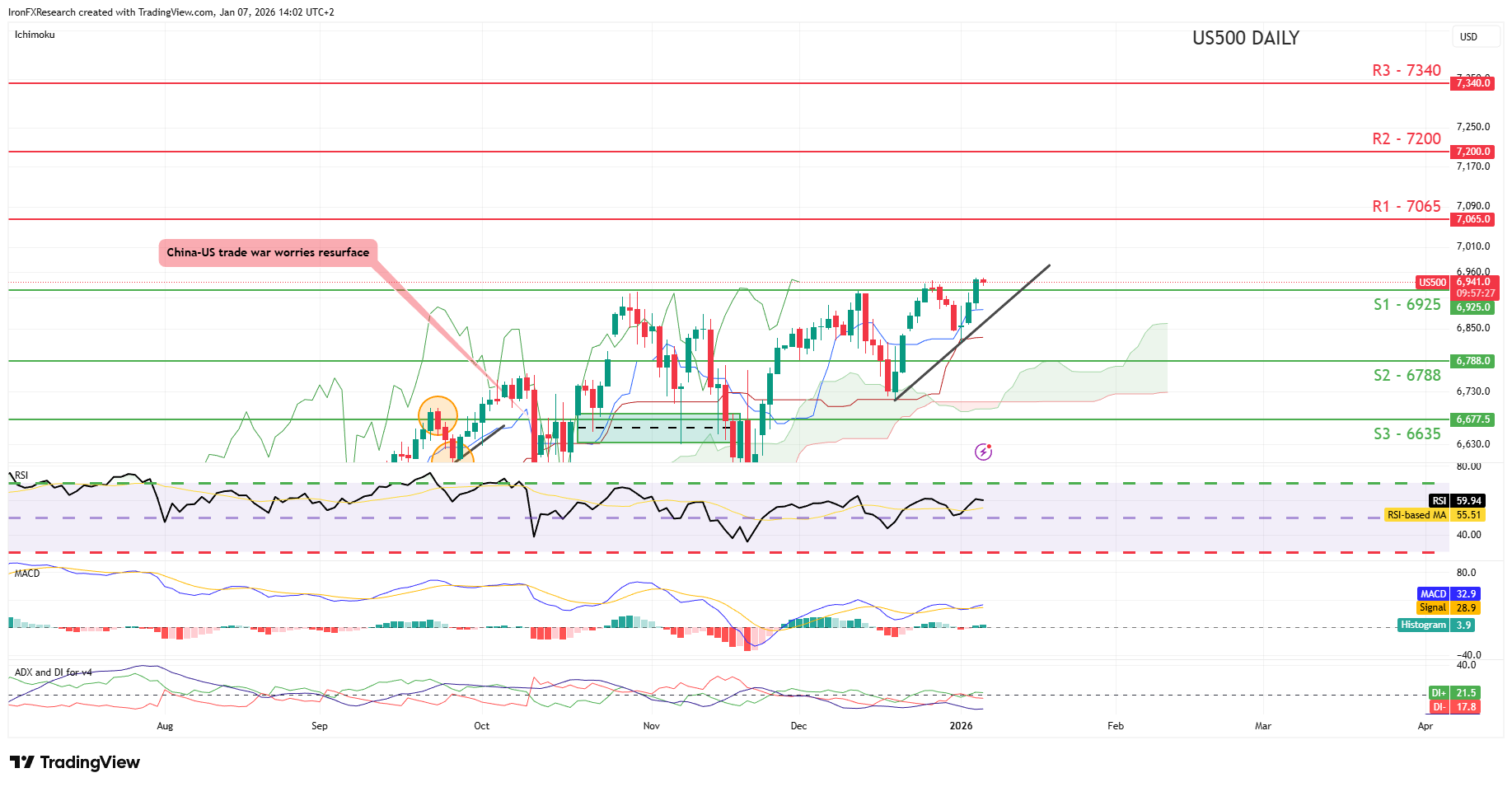Screen dimensions: 1512x787
Task: Select the China-US trade war annotation
Action: point(268,252)
